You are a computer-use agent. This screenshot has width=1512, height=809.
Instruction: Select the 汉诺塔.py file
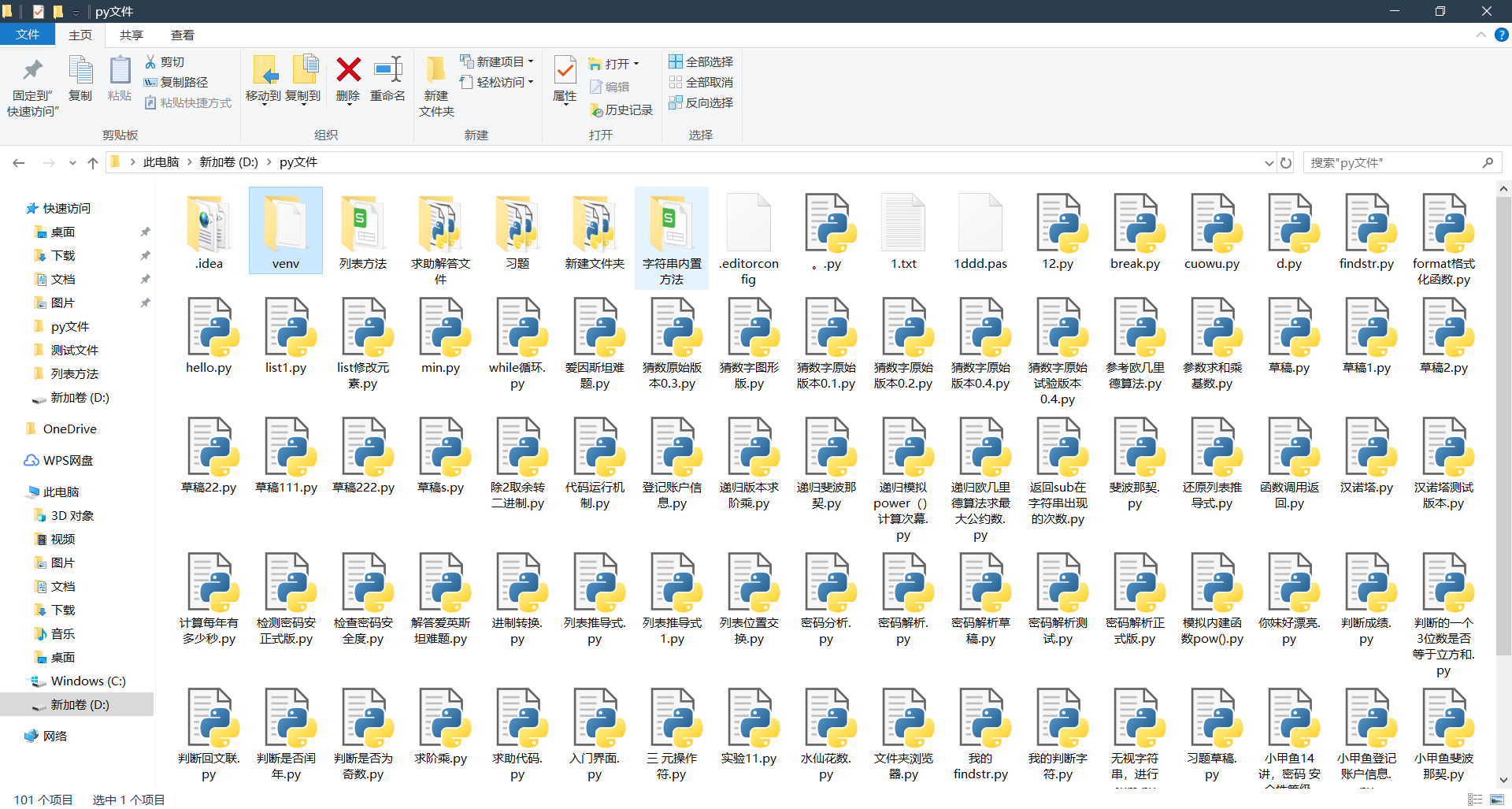click(x=1366, y=455)
